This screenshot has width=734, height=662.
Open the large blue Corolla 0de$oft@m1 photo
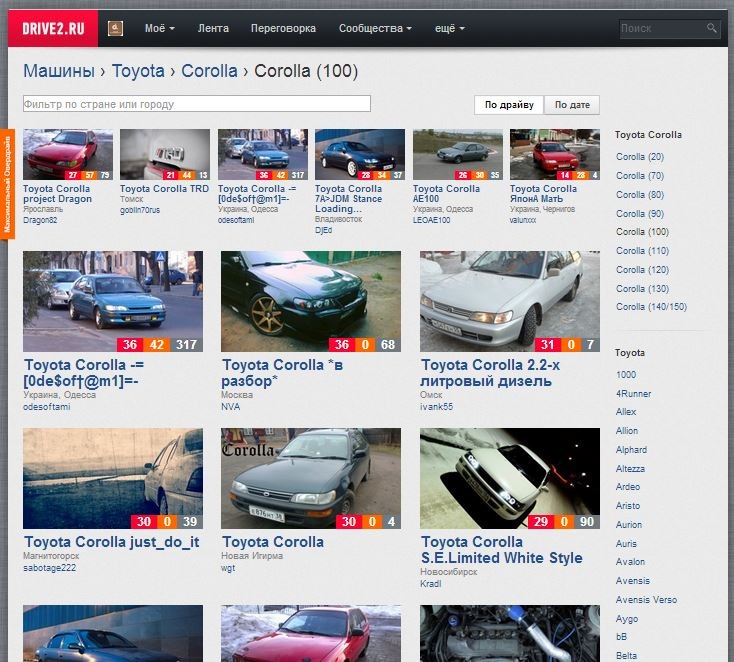pyautogui.click(x=113, y=301)
